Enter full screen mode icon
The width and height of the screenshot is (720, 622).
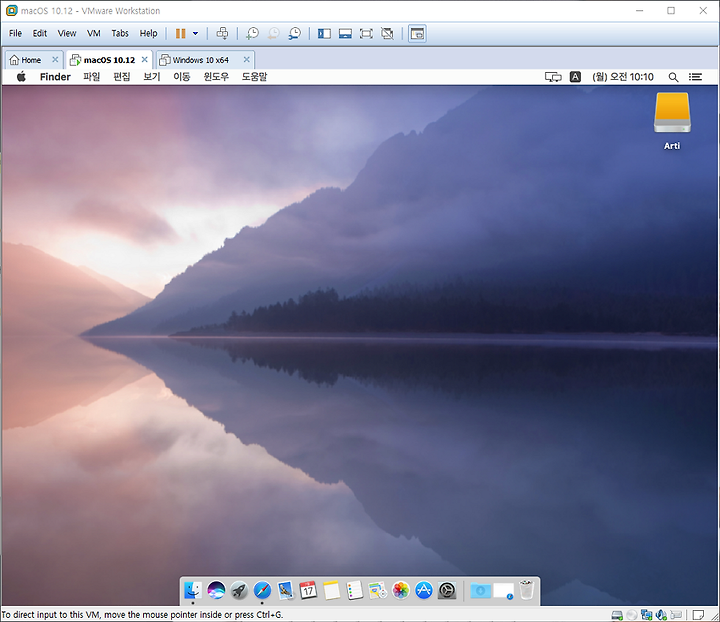click(366, 34)
